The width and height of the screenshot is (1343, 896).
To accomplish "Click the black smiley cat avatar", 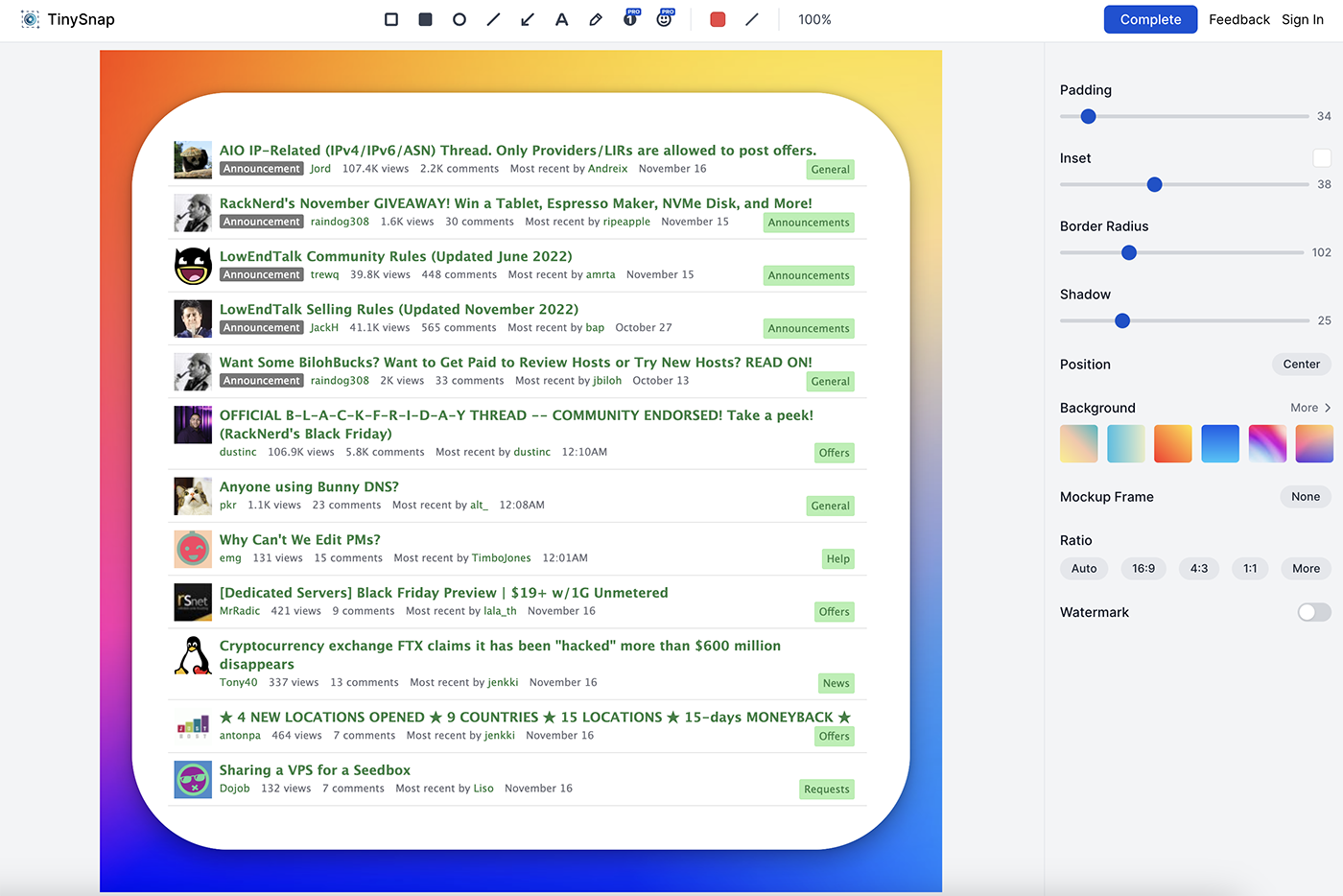I will click(193, 266).
